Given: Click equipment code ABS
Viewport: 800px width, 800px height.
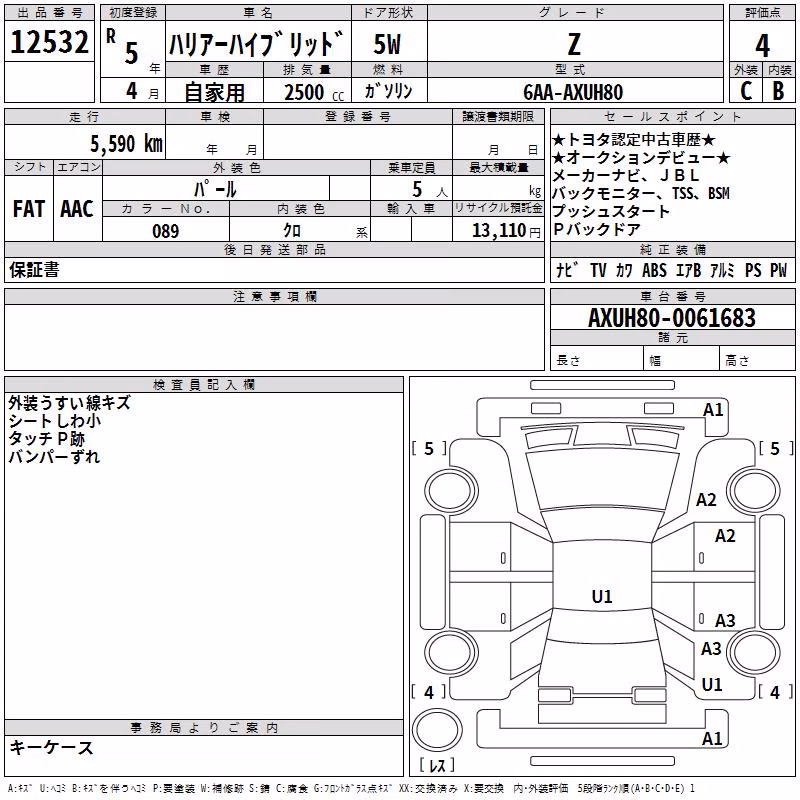Looking at the screenshot, I should 654,270.
